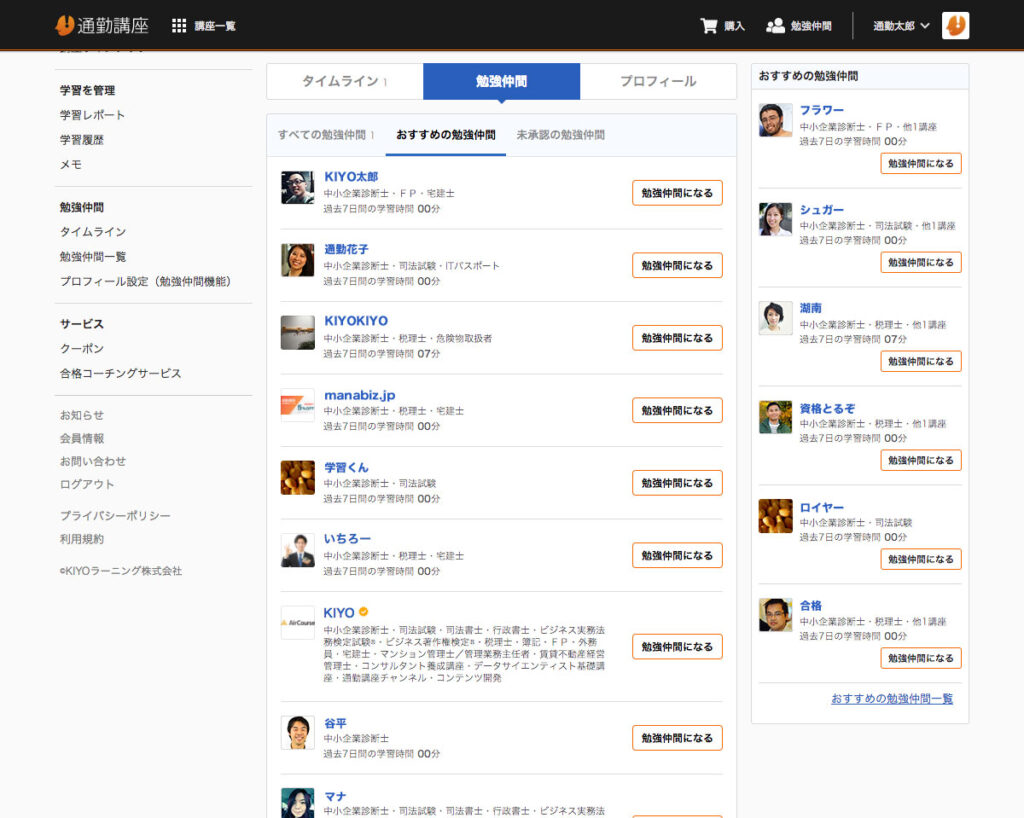Switch to the プロフィール tab
Screen dimensions: 1024x818
click(x=657, y=82)
